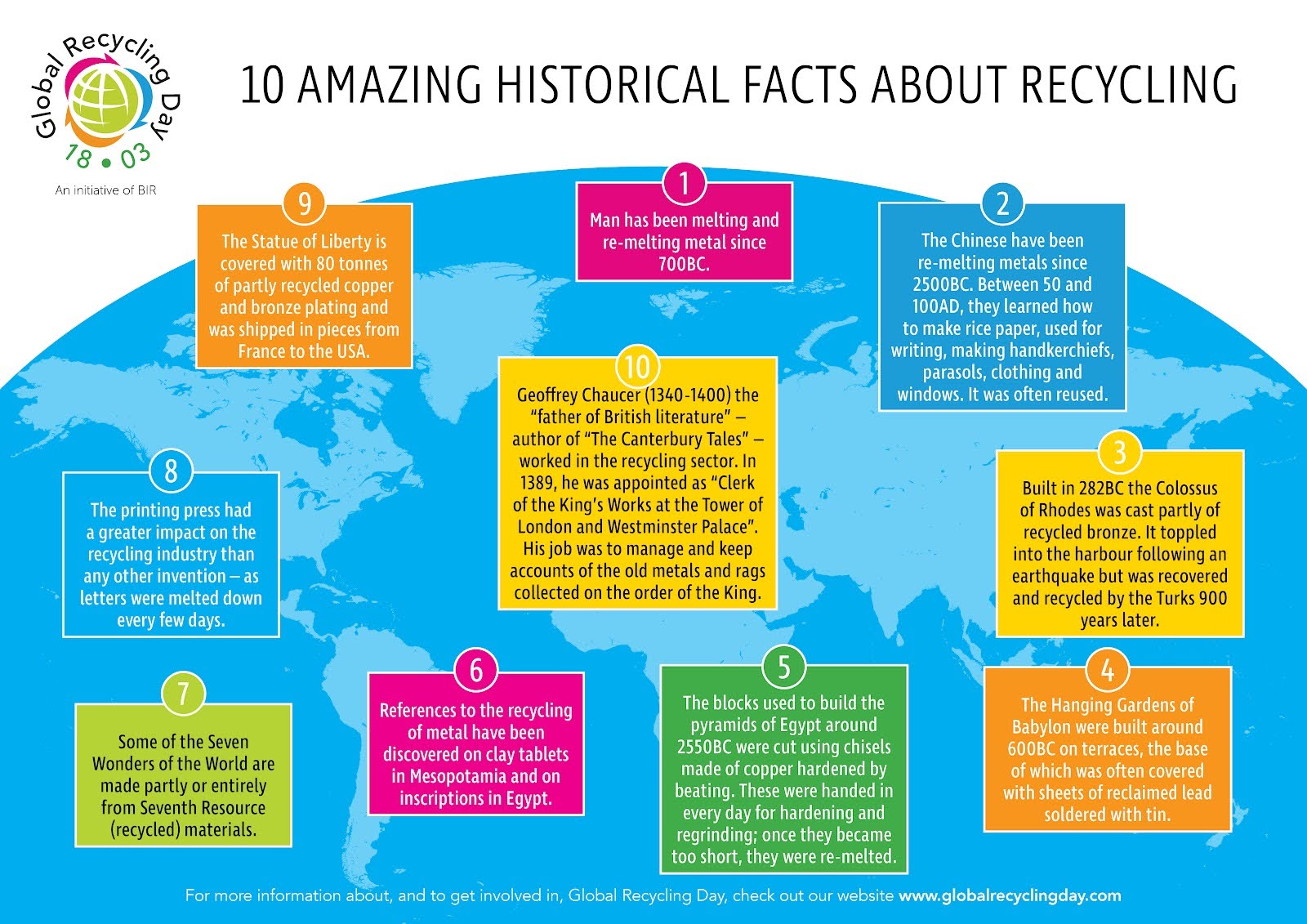Click the blue number 2 circle
Viewport: 1307px width, 924px height.
coord(1002,203)
